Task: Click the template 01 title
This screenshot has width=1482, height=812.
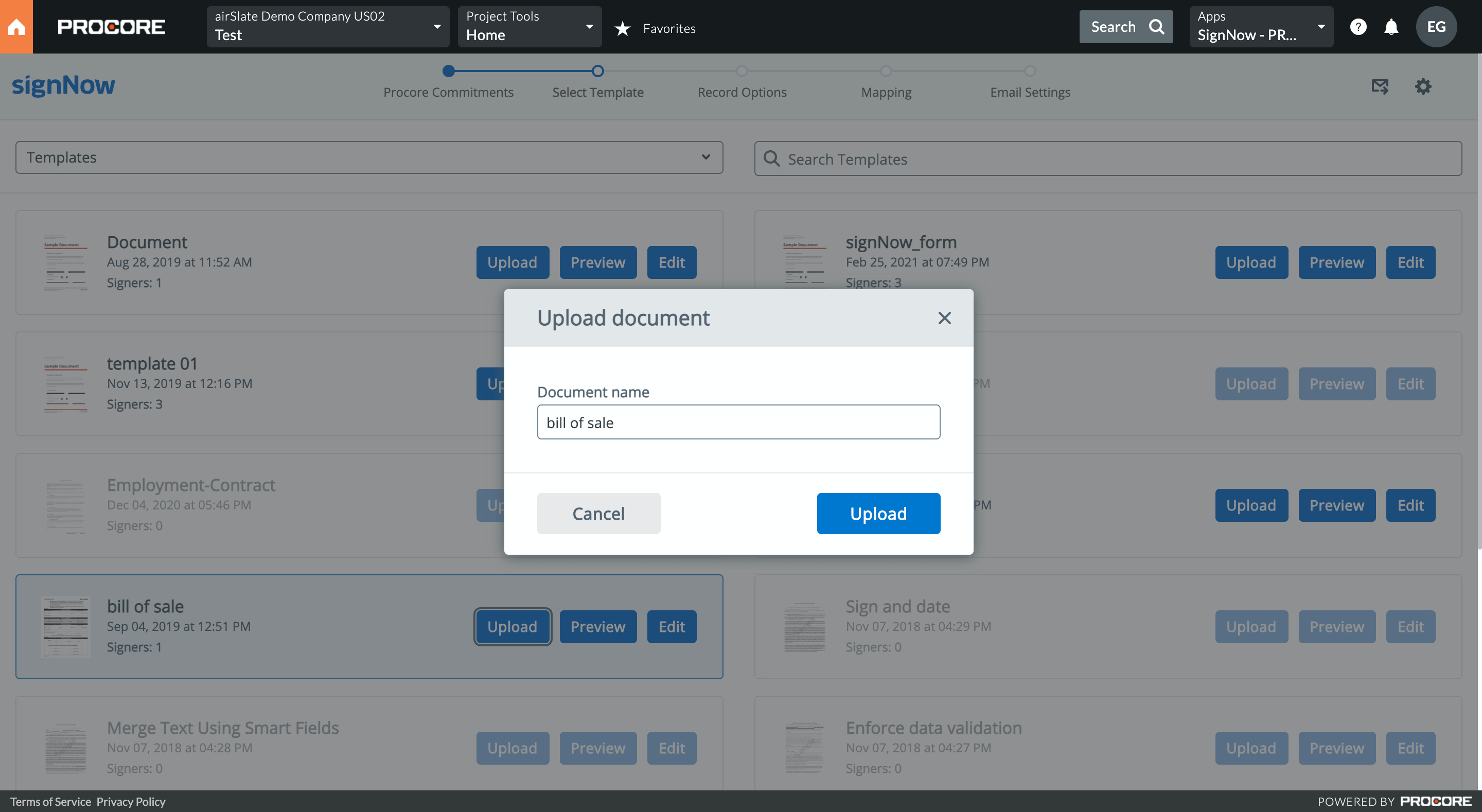Action: coord(152,363)
